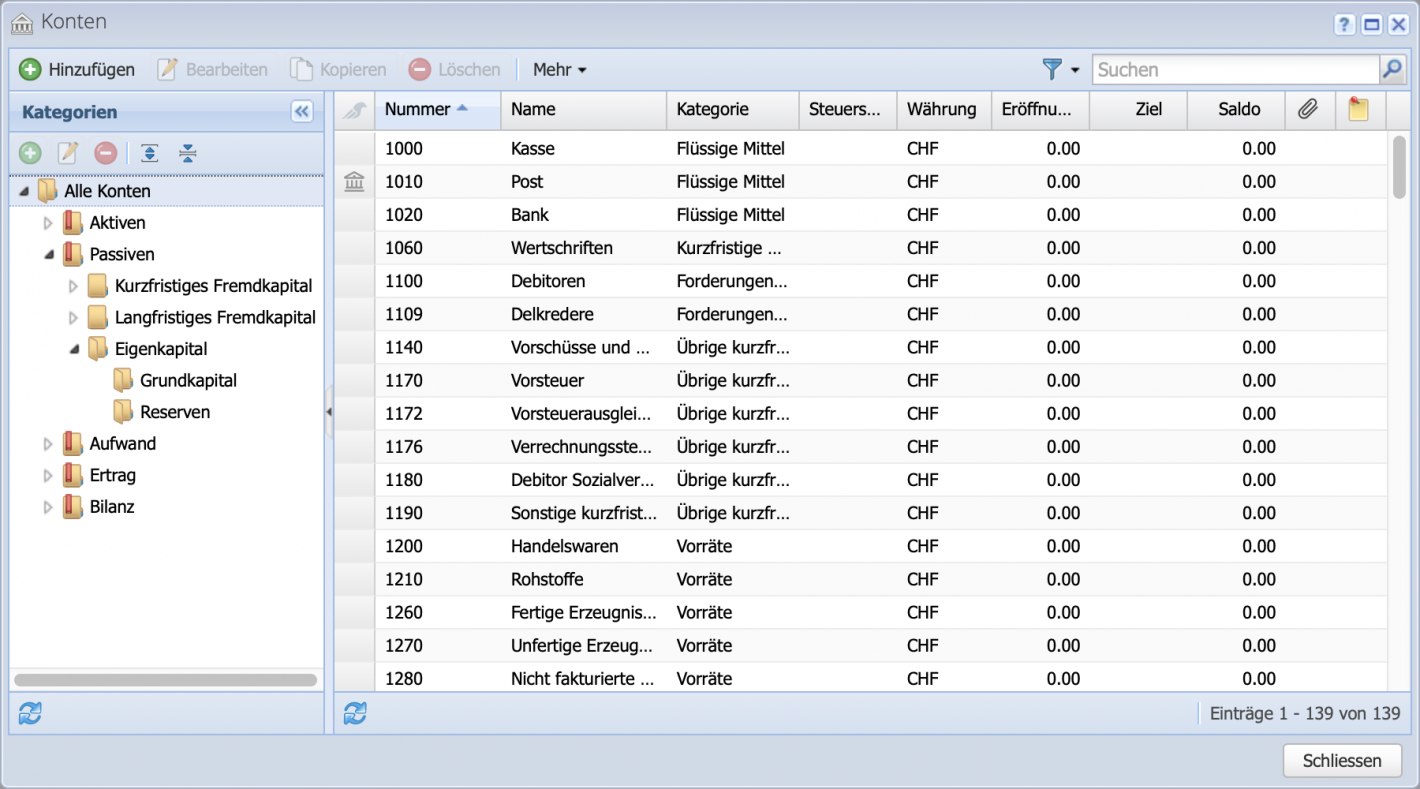The image size is (1420, 789).
Task: Select the edit category pencil icon
Action: [67, 152]
